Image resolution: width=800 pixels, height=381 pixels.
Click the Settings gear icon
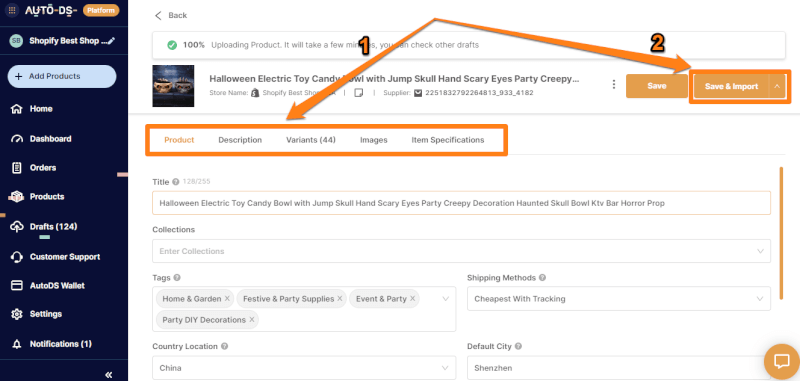tap(16, 314)
